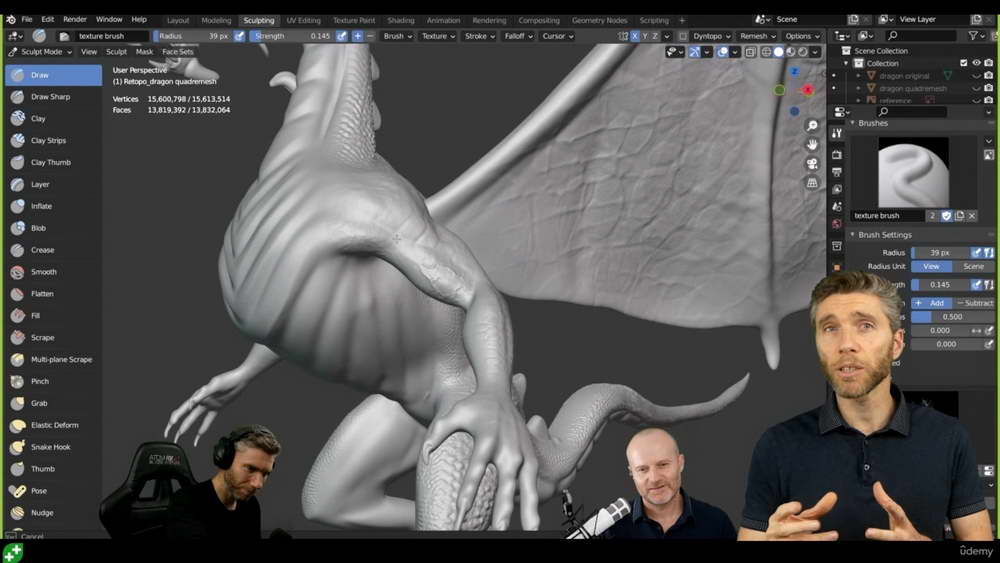Click the viewport zoom magnifier gizmo
This screenshot has height=563, width=1000.
pyautogui.click(x=812, y=126)
